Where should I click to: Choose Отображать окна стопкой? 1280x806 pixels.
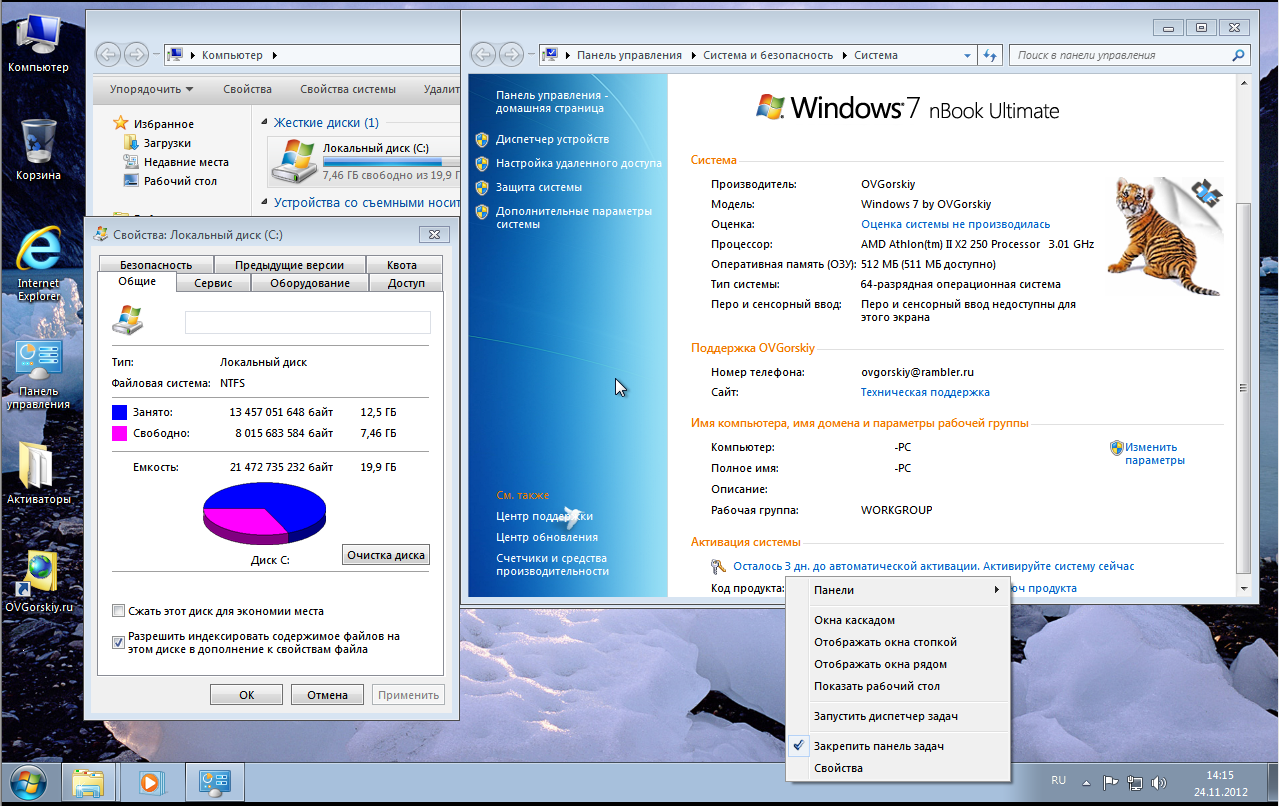[898, 642]
